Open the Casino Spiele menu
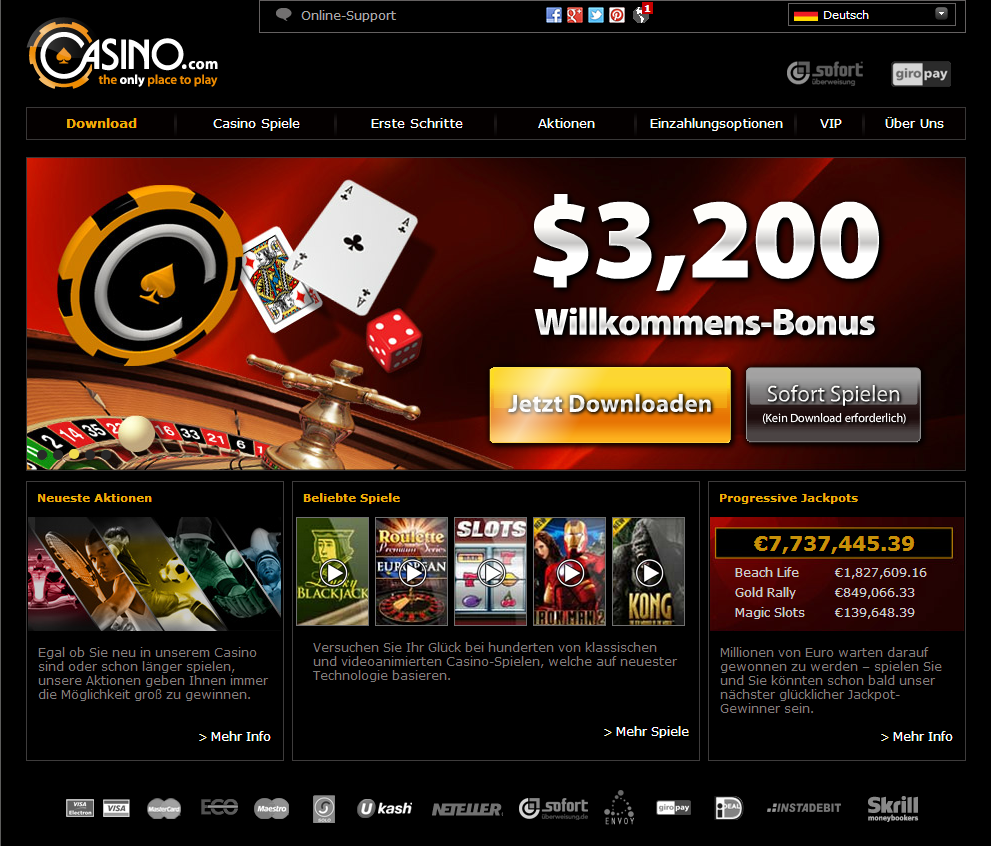The width and height of the screenshot is (991, 846). click(x=256, y=123)
